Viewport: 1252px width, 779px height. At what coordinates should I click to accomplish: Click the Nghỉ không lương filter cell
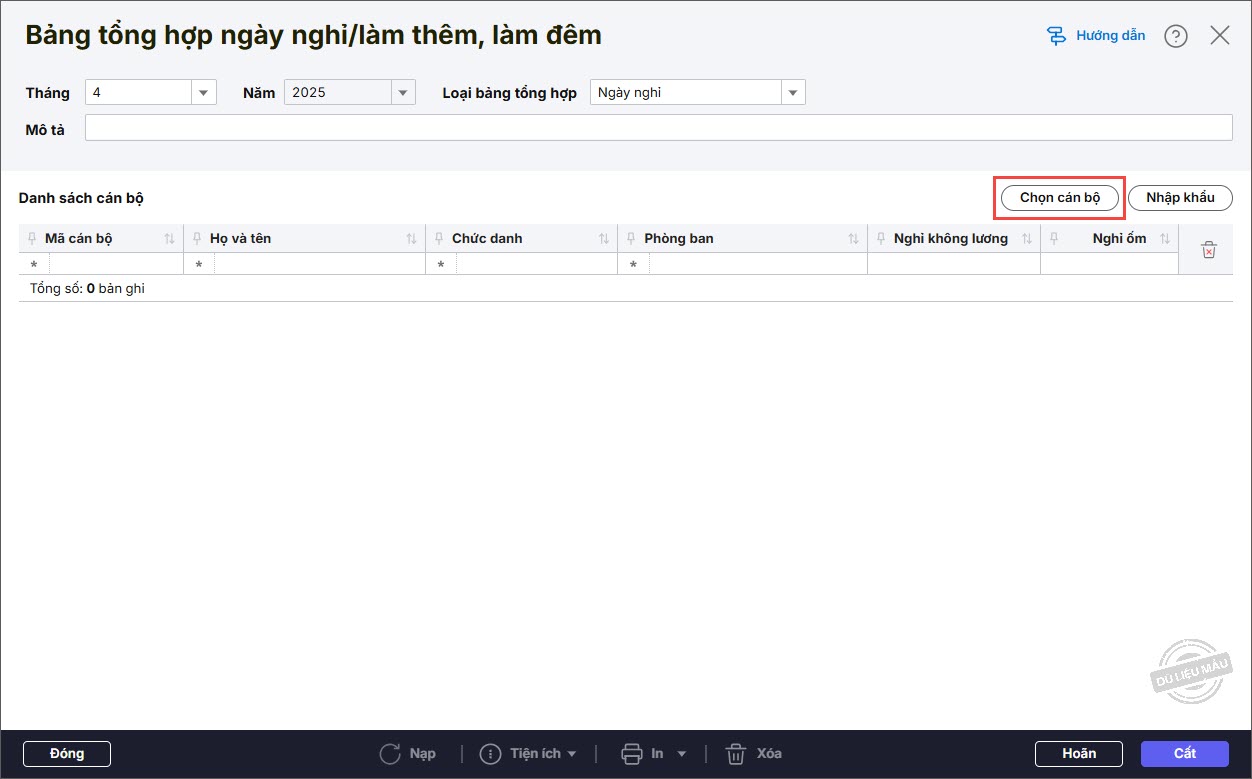954,264
